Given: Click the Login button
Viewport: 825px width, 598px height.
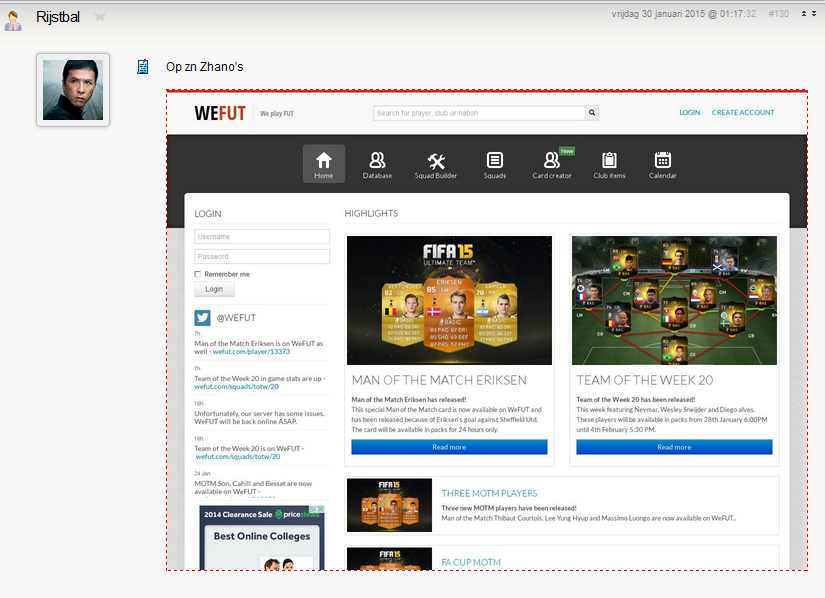Looking at the screenshot, I should click(x=214, y=289).
